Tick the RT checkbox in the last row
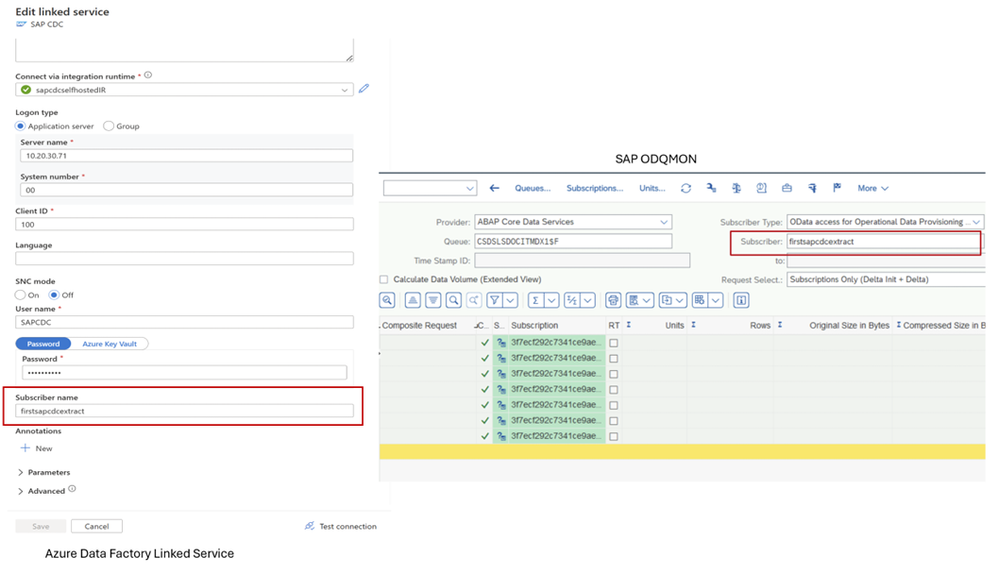The image size is (999, 573). (614, 437)
